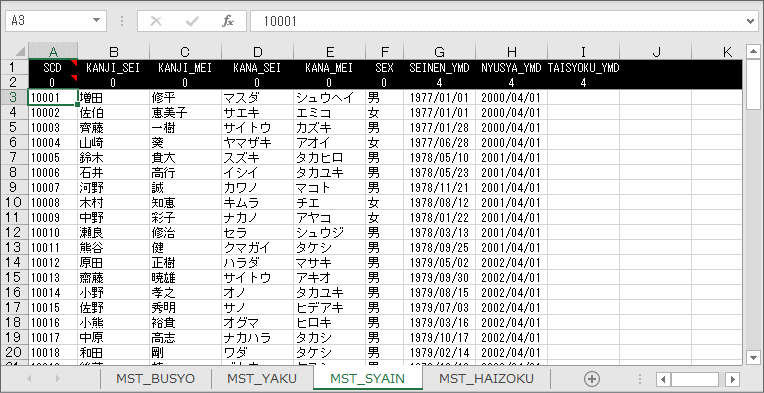
Task: Click previous sheet navigation arrow
Action: [x=29, y=378]
